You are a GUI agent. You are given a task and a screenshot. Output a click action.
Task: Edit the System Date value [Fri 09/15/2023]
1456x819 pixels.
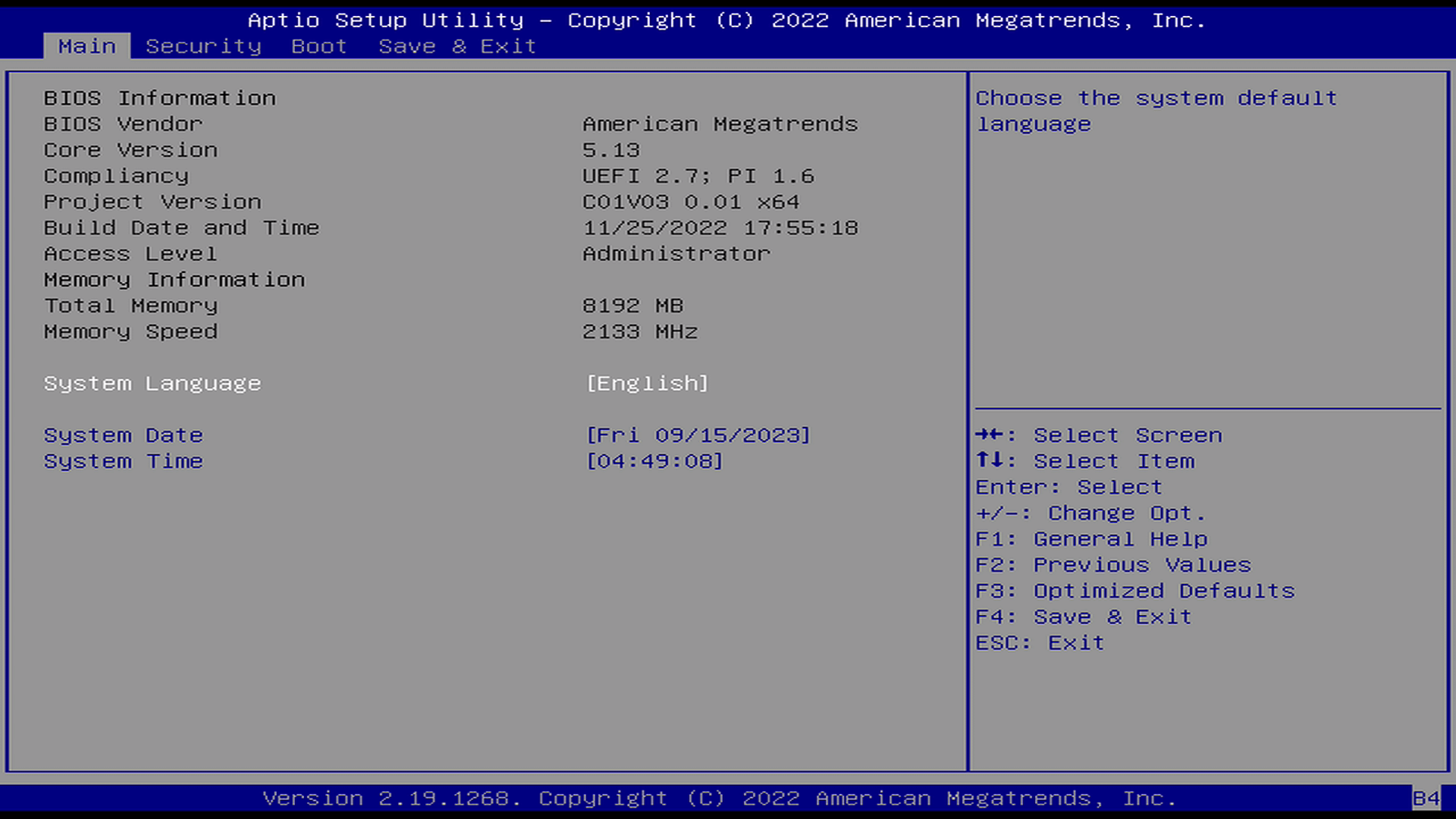[698, 435]
